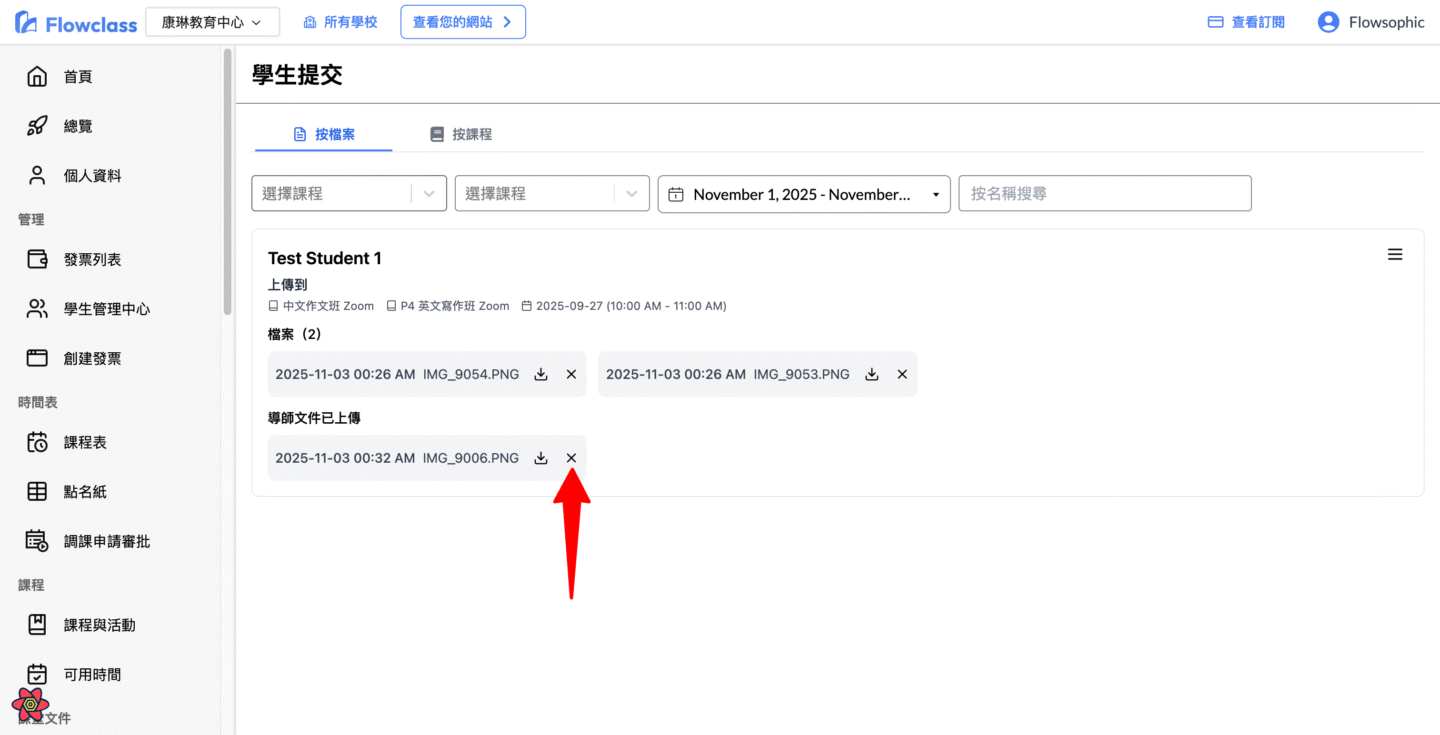This screenshot has height=735, width=1440.
Task: Download the IMG_9054.PNG file
Action: pyautogui.click(x=541, y=374)
